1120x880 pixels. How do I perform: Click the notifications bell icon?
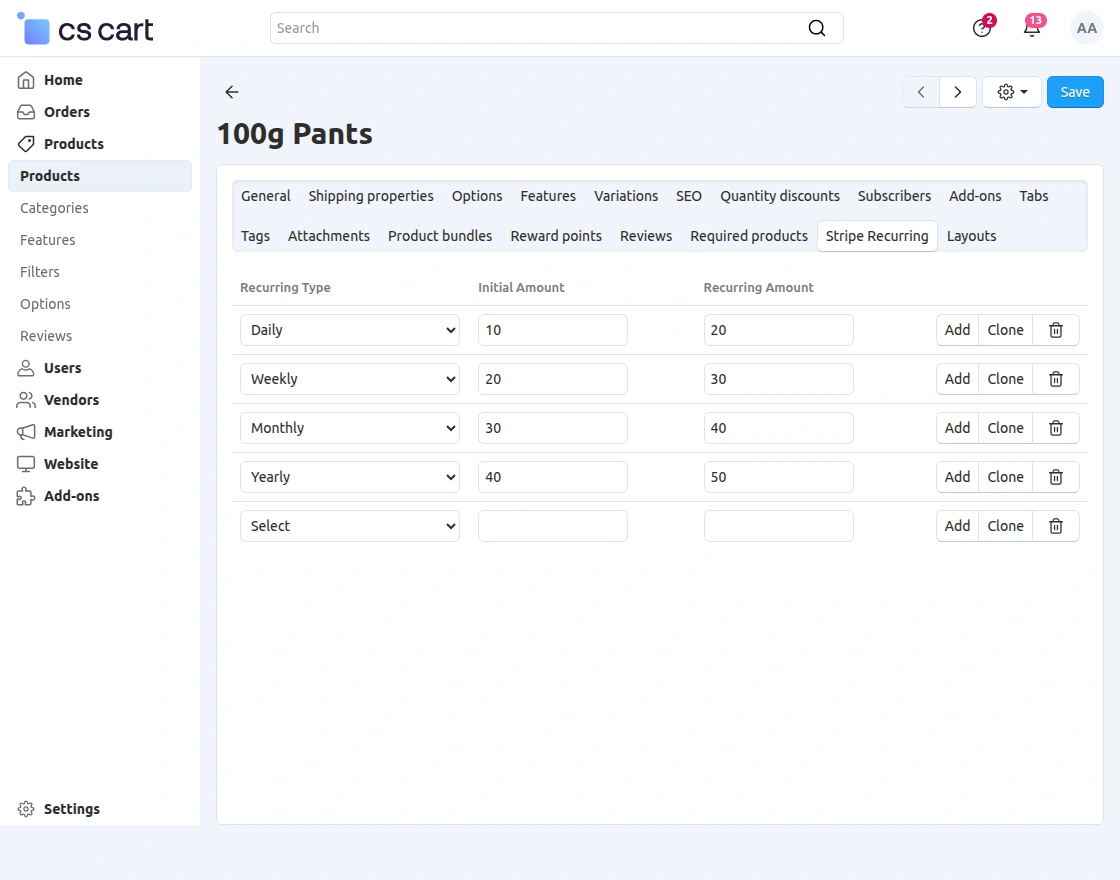1032,28
